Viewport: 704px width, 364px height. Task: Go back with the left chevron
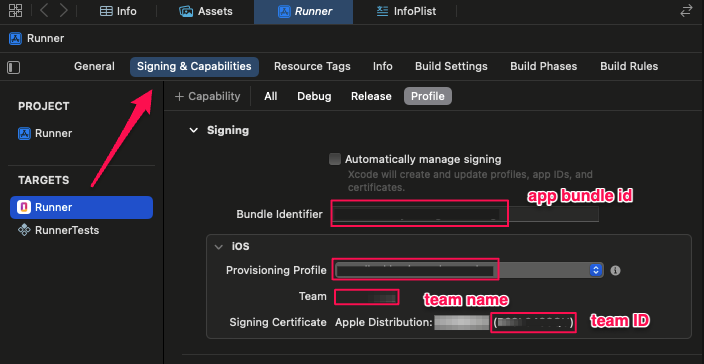pos(44,10)
